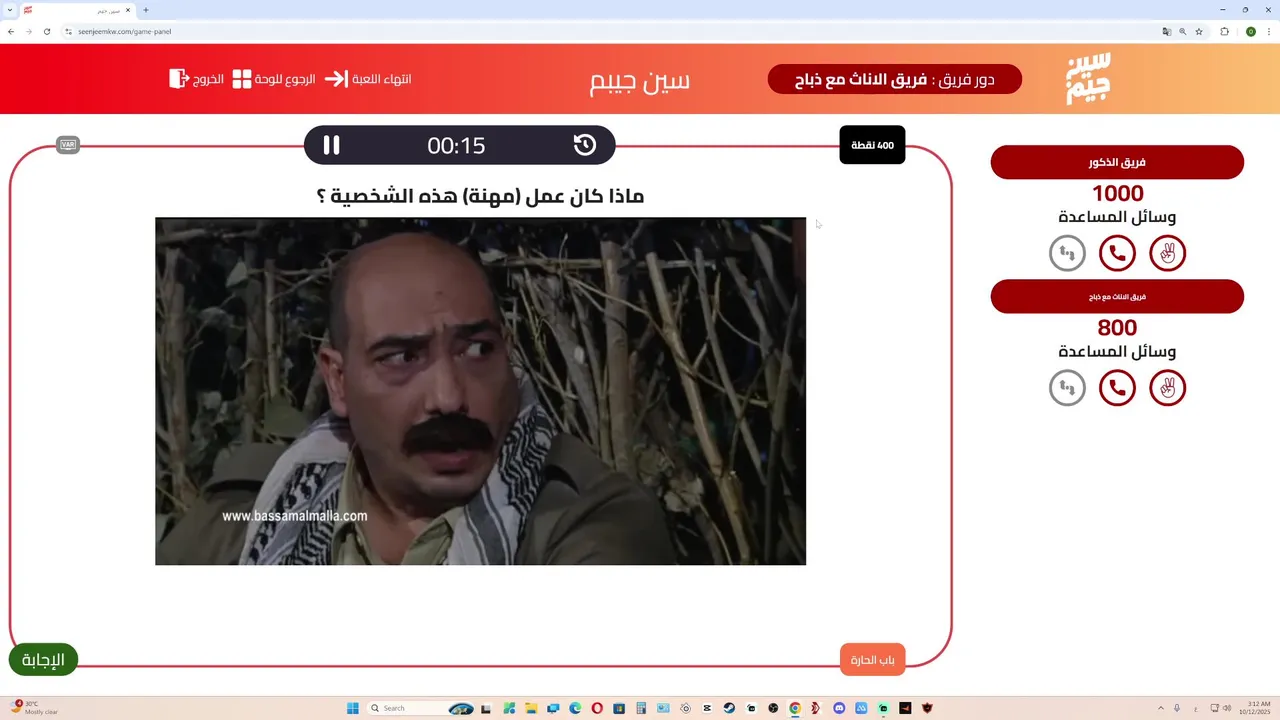The height and width of the screenshot is (720, 1280).
Task: Open the Chrome zoom indicator
Action: [1183, 31]
